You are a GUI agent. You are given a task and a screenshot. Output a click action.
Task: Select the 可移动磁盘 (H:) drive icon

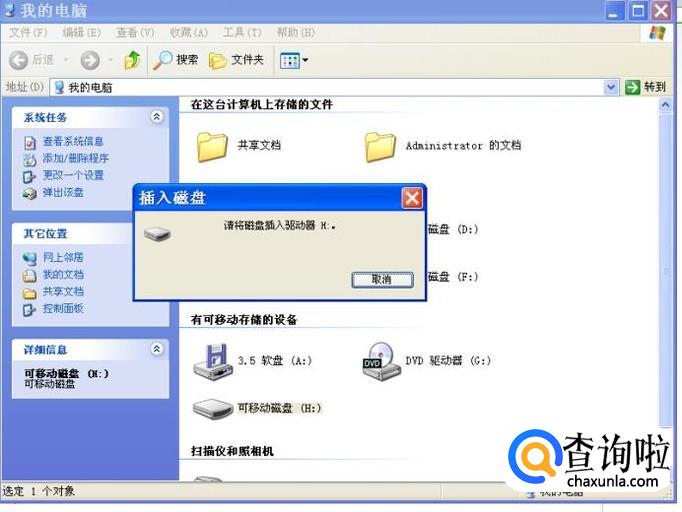[x=213, y=409]
